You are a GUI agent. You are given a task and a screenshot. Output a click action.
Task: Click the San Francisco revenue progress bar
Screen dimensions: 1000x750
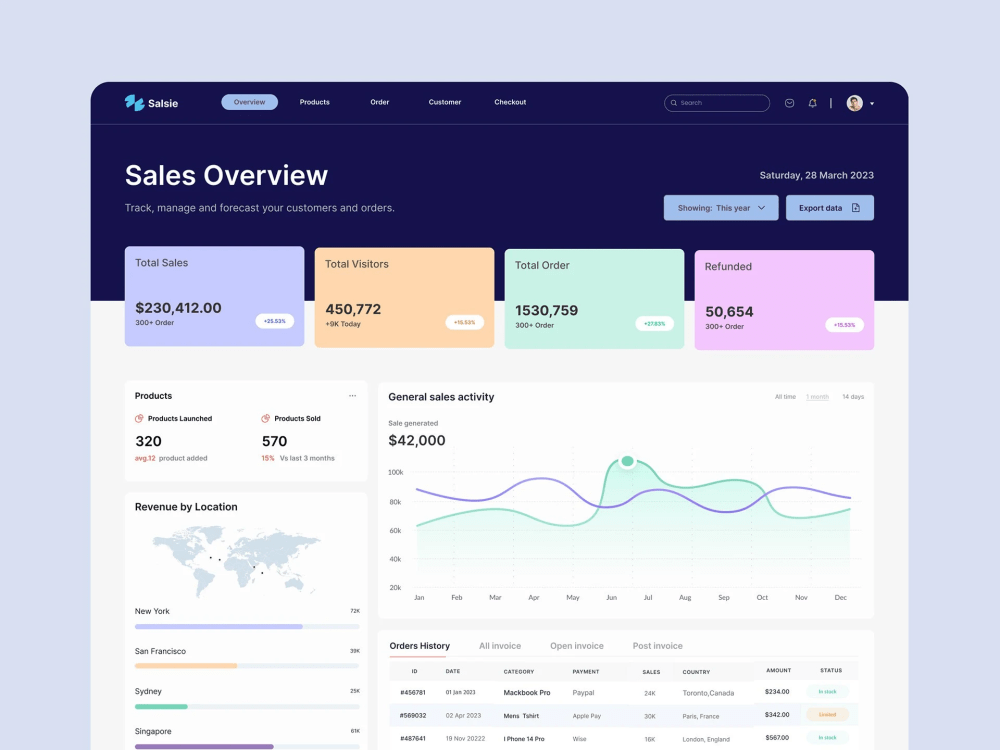[x=247, y=666]
